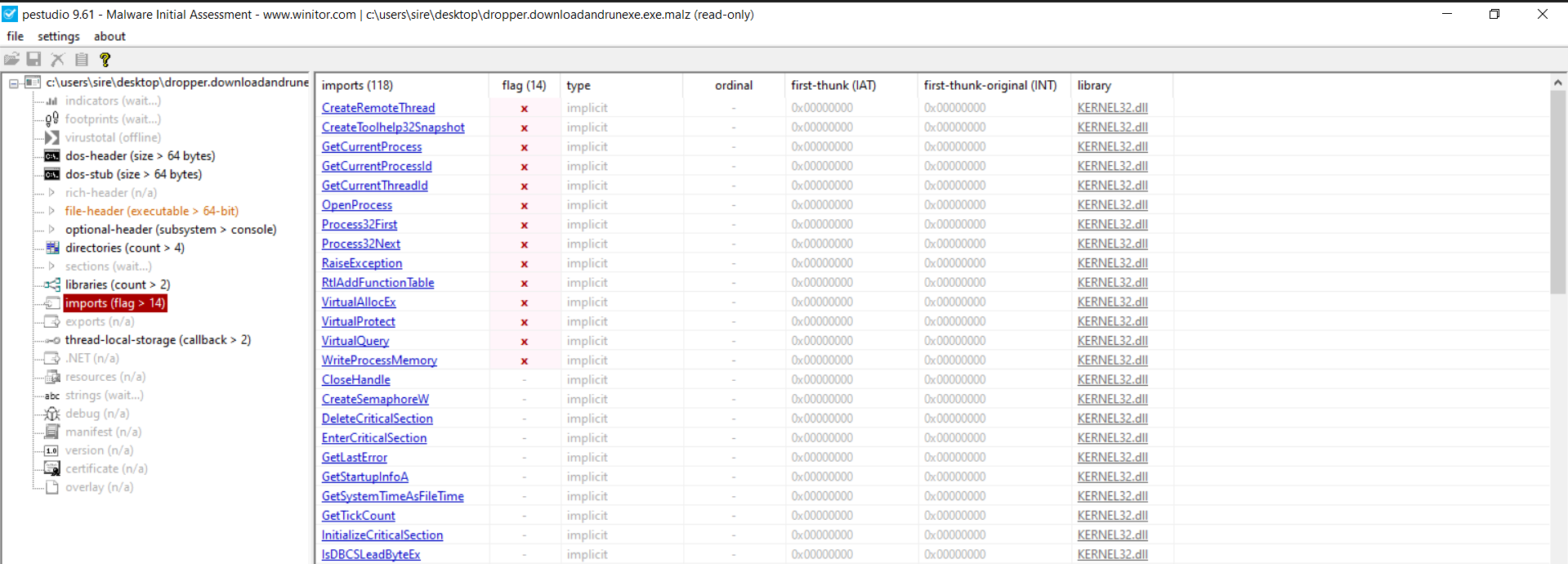
Task: Expand the optional-header (subsystem > console) node
Action: point(51,230)
